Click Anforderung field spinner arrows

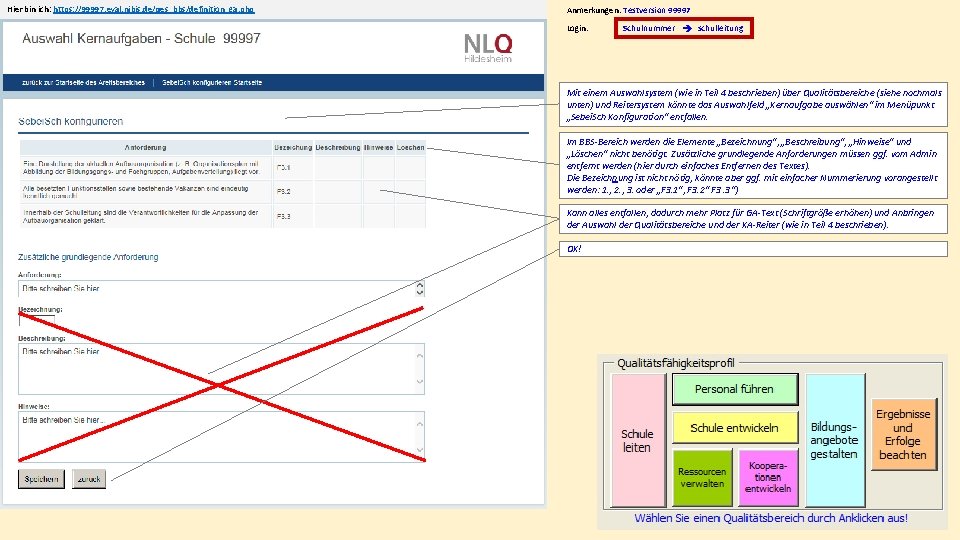pos(420,288)
